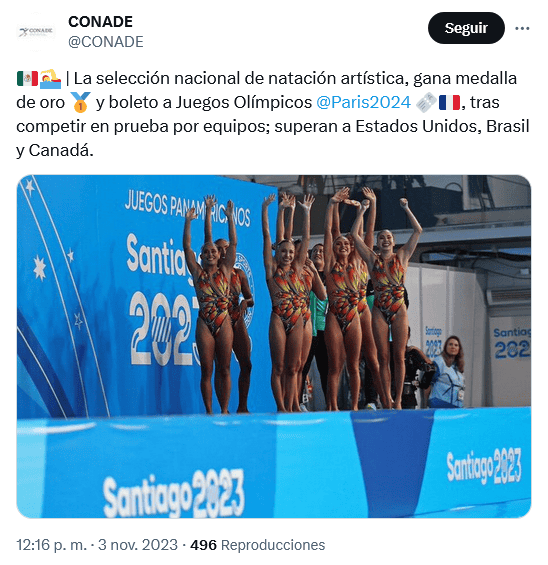
Task: Click the text 'Estados Unidos, Brasil'
Action: click(x=442, y=126)
